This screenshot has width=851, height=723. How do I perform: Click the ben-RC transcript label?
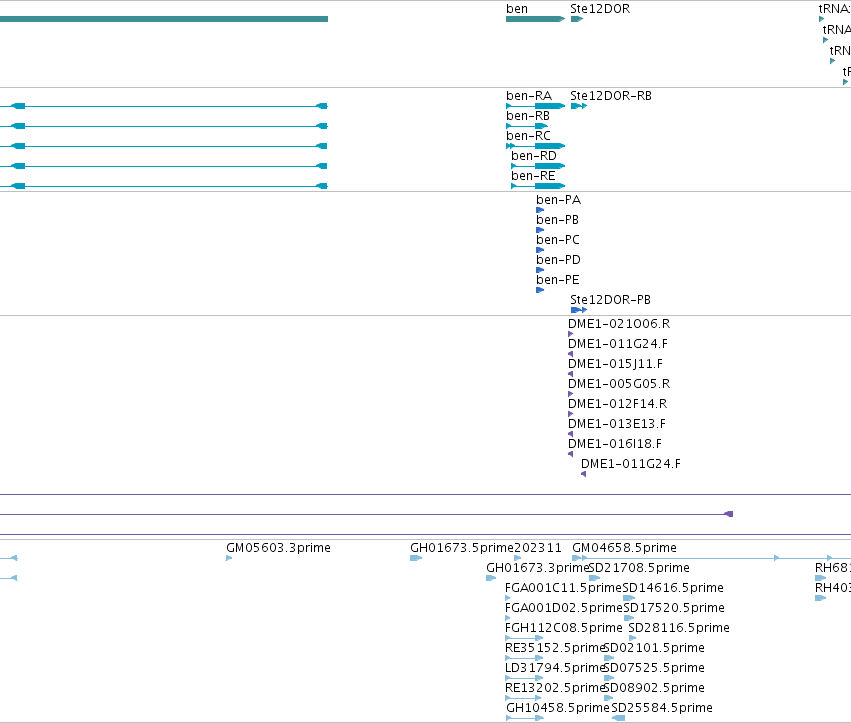click(x=528, y=136)
